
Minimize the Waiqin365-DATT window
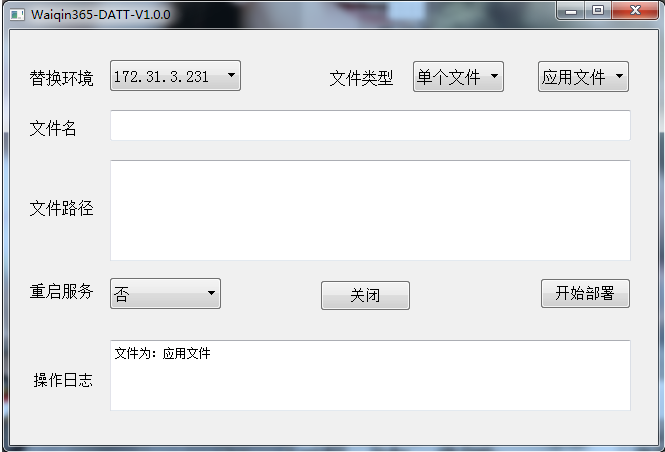click(x=571, y=11)
